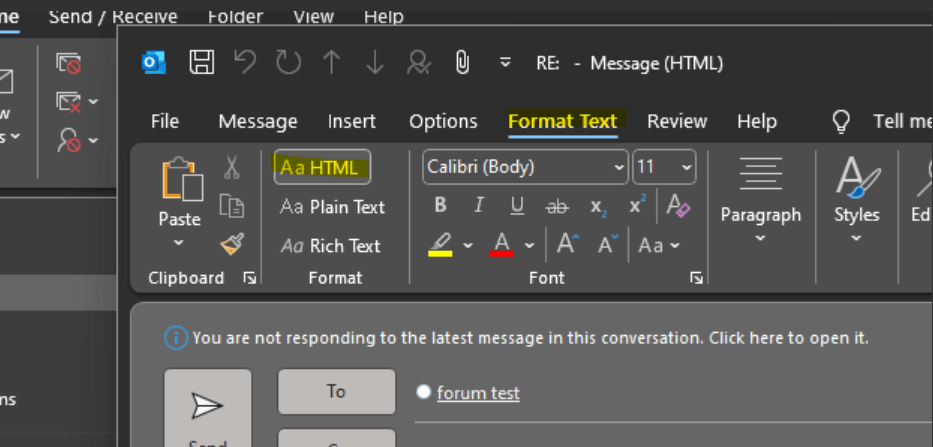The height and width of the screenshot is (447, 933).
Task: Toggle Underline formatting
Action: click(x=518, y=206)
